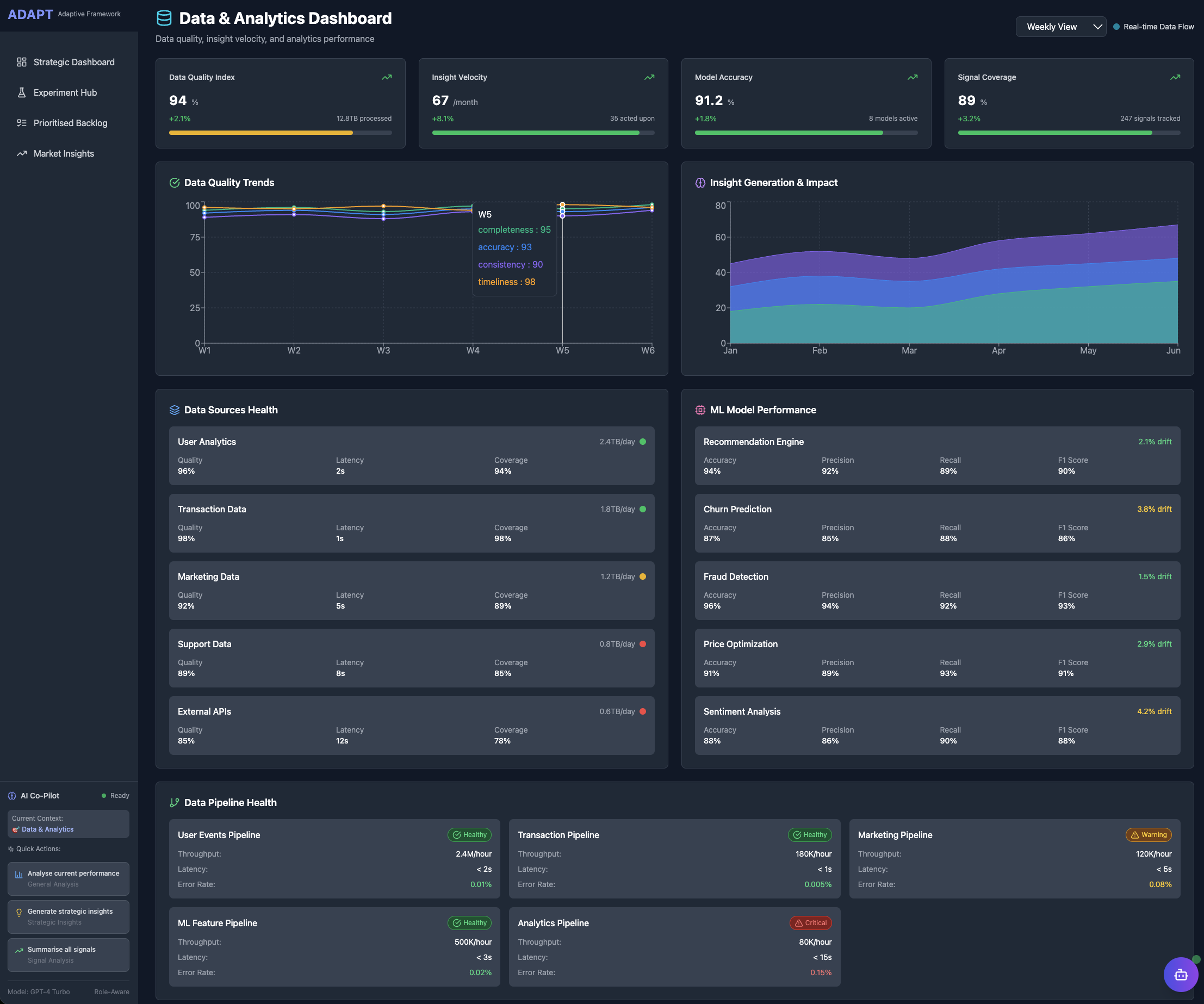Click the Data Quality Index progress bar

280,133
